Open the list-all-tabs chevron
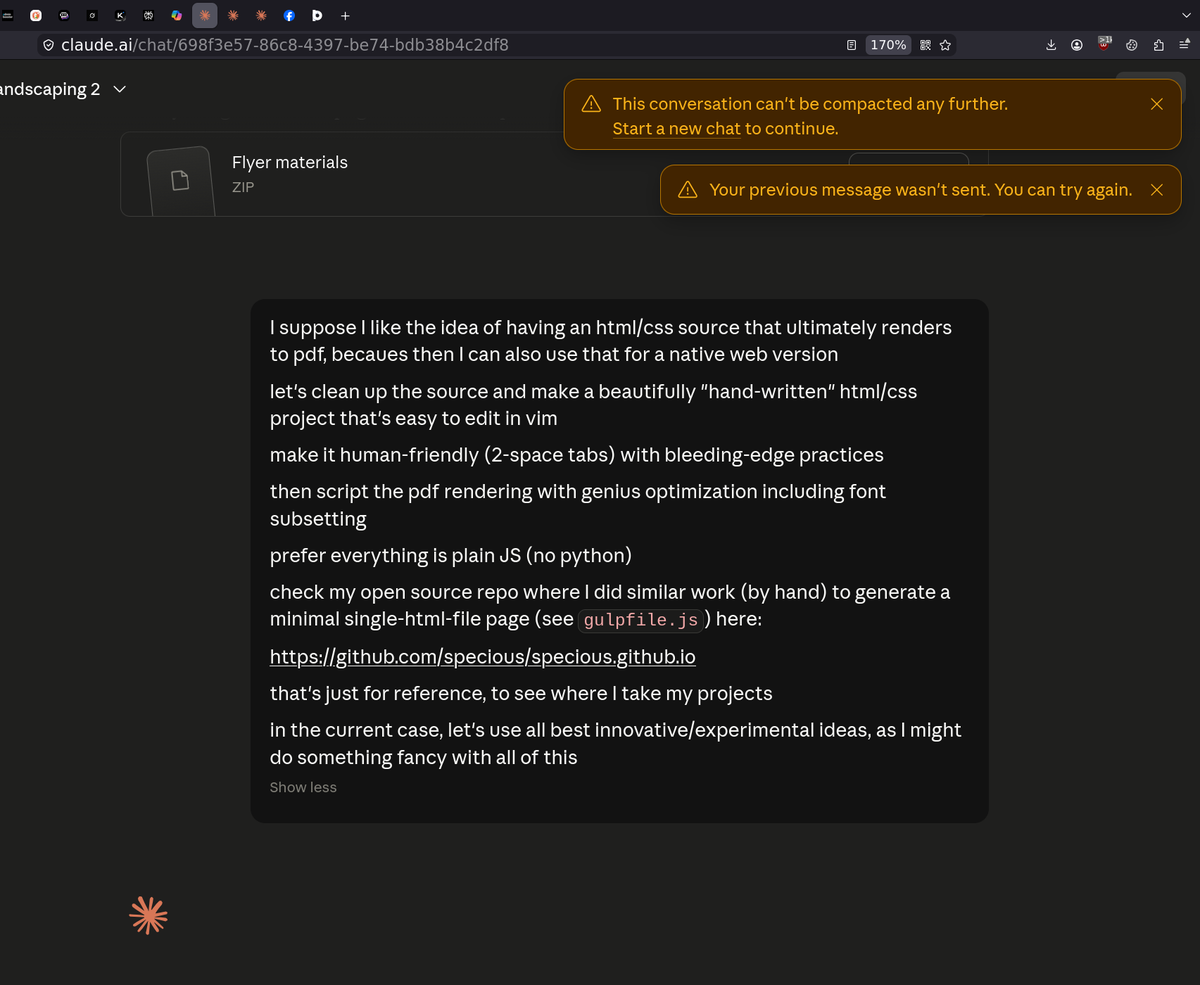Image resolution: width=1200 pixels, height=985 pixels. (x=1186, y=16)
